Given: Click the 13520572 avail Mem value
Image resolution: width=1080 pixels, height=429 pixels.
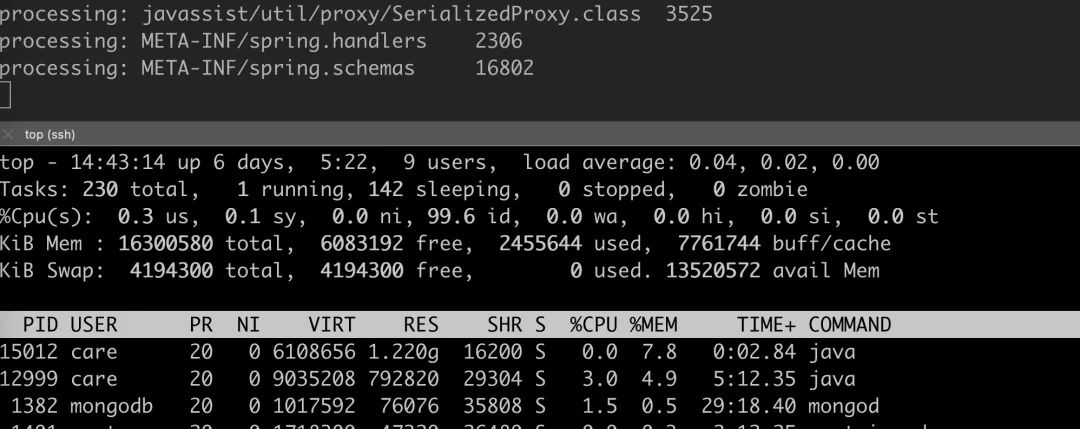Looking at the screenshot, I should click(x=713, y=271).
